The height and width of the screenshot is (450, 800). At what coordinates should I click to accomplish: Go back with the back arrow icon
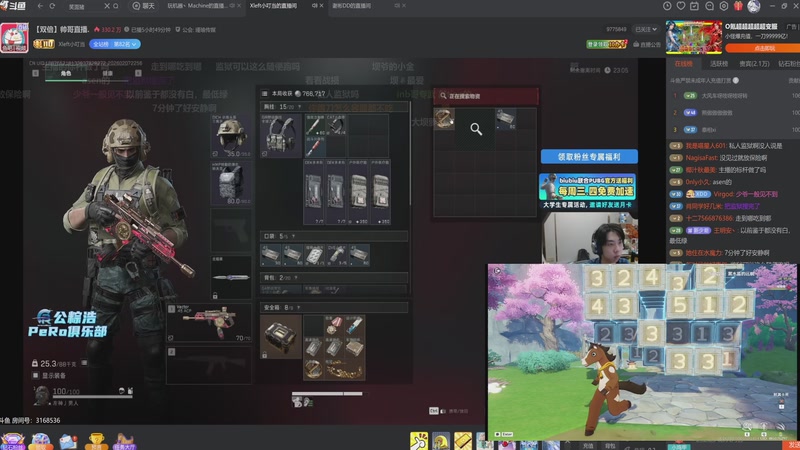(40, 6)
